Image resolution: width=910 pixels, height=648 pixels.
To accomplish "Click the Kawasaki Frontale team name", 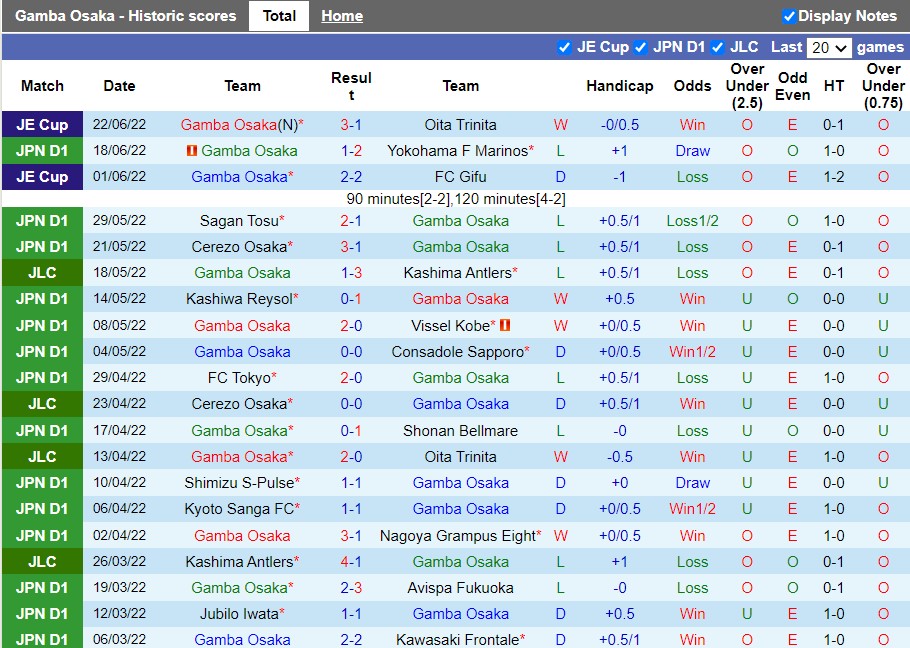I will [x=458, y=639].
